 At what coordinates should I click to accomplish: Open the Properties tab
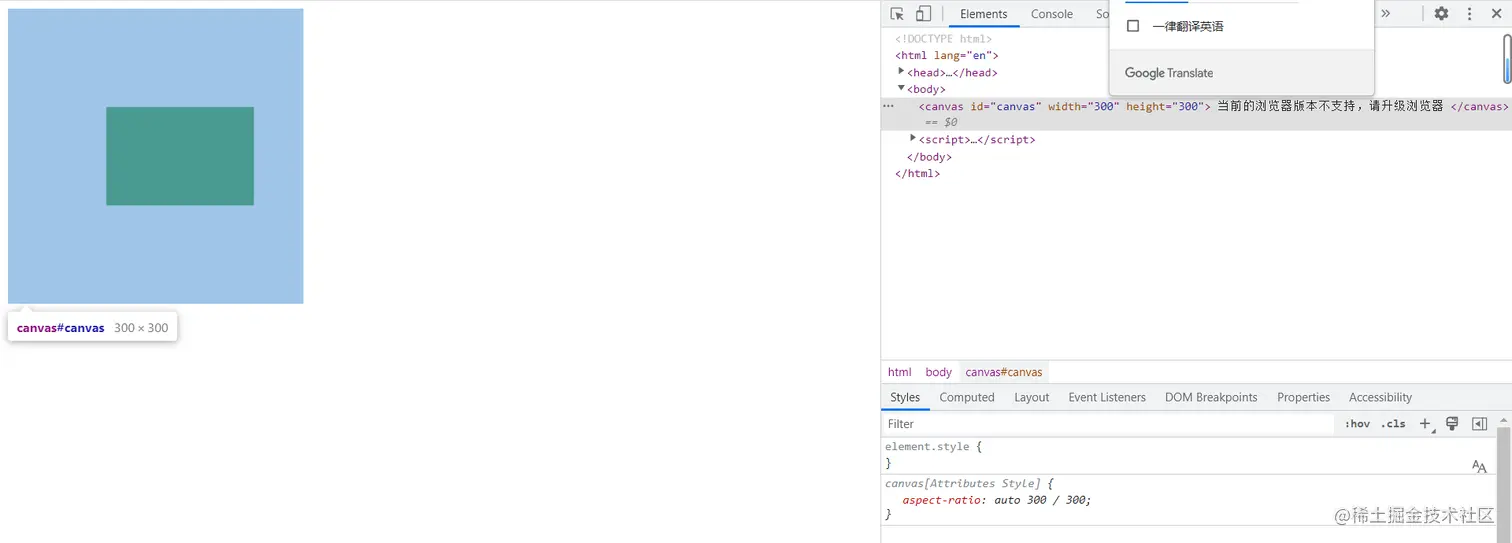(x=1303, y=397)
